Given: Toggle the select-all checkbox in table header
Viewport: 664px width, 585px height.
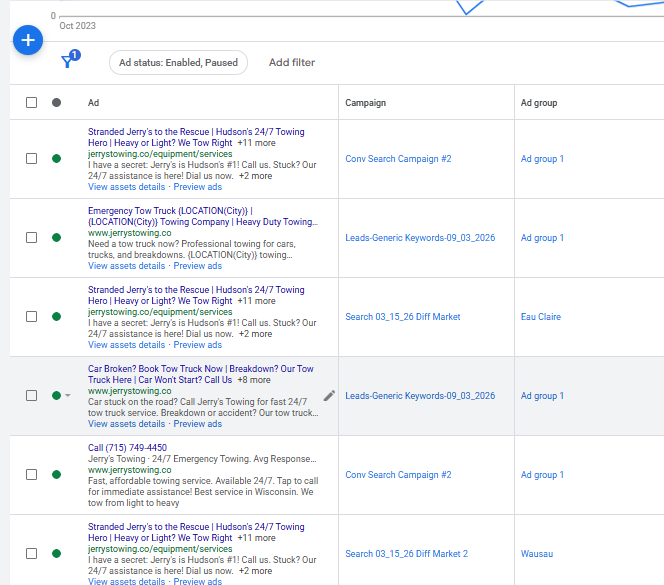Looking at the screenshot, I should (31, 103).
